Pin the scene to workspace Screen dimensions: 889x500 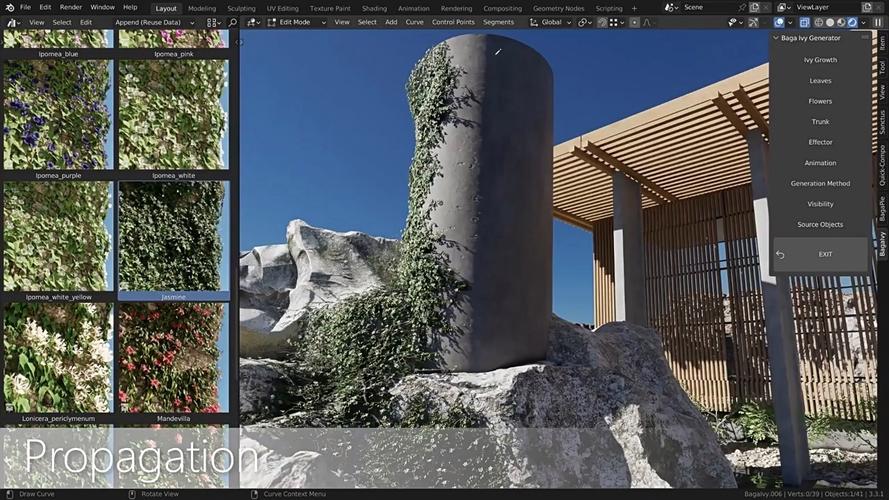pyautogui.click(x=742, y=7)
